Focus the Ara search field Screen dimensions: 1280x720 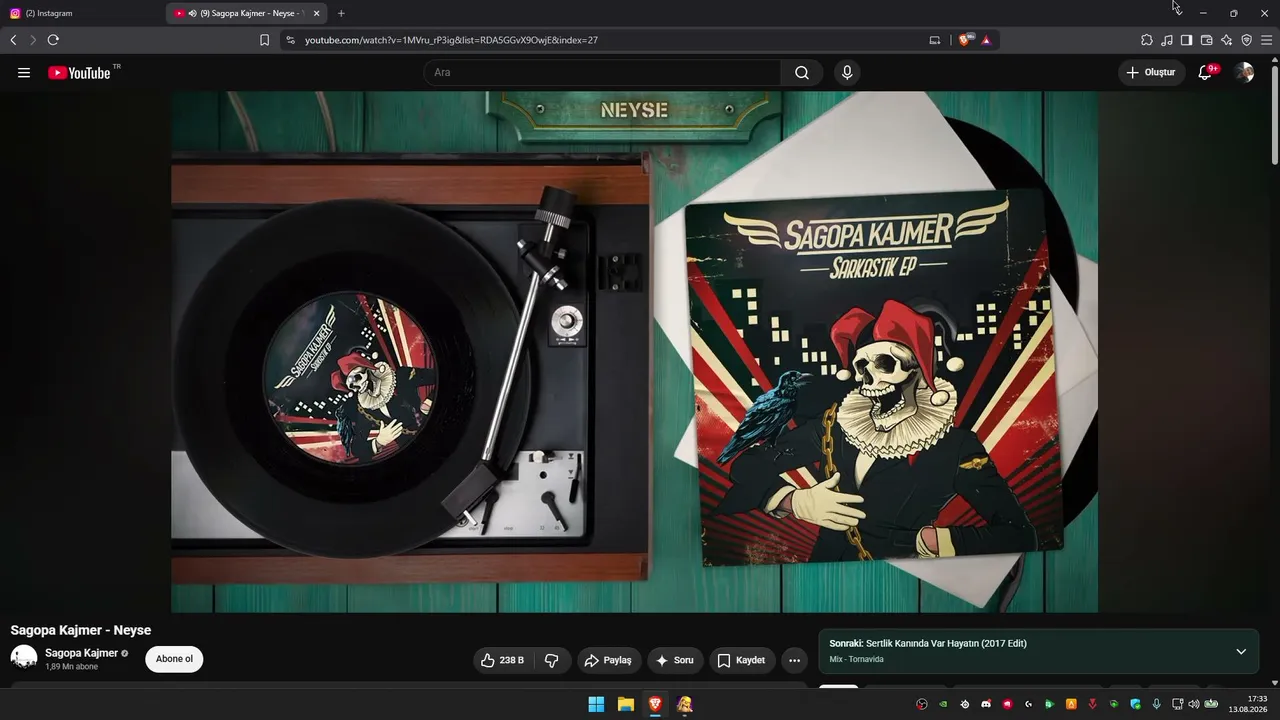pos(602,72)
